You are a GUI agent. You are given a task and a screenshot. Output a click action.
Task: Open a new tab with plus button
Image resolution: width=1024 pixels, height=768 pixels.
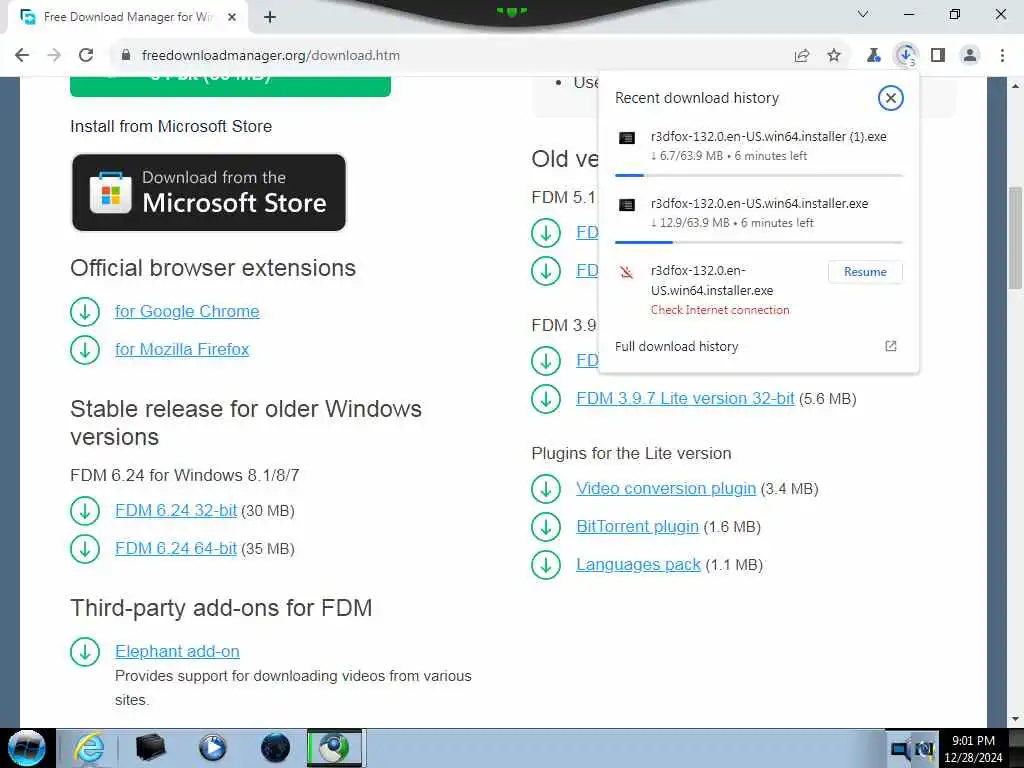(x=270, y=18)
